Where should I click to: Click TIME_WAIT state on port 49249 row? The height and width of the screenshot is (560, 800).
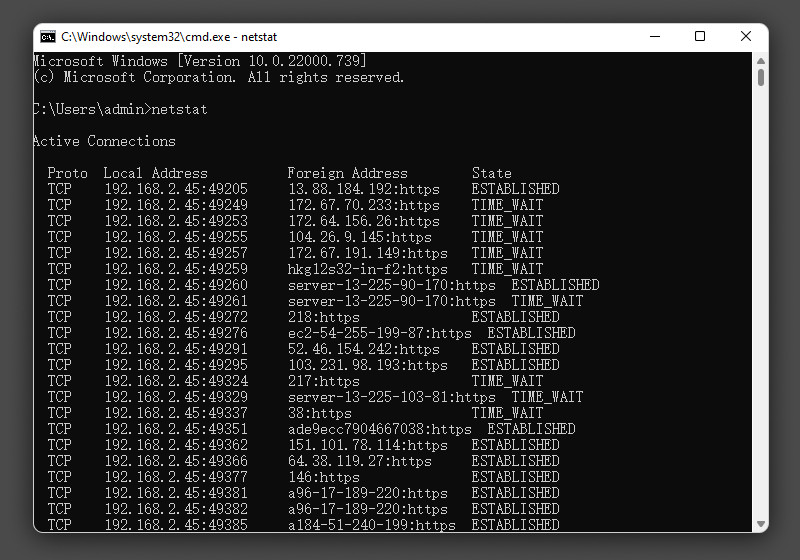point(508,205)
